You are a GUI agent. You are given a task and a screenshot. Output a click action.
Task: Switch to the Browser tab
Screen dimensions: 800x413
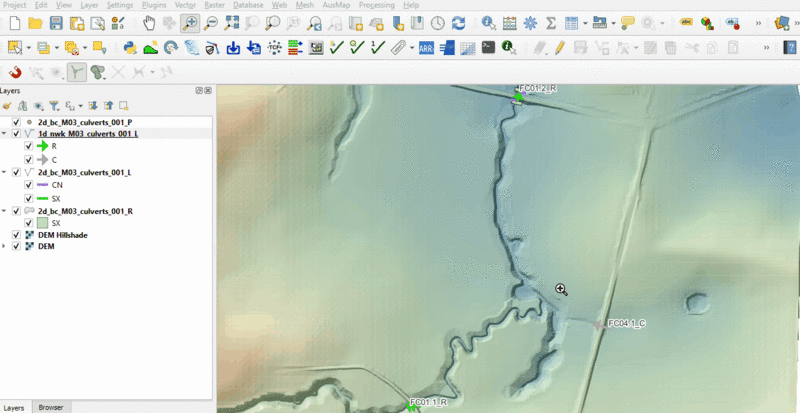[x=50, y=407]
